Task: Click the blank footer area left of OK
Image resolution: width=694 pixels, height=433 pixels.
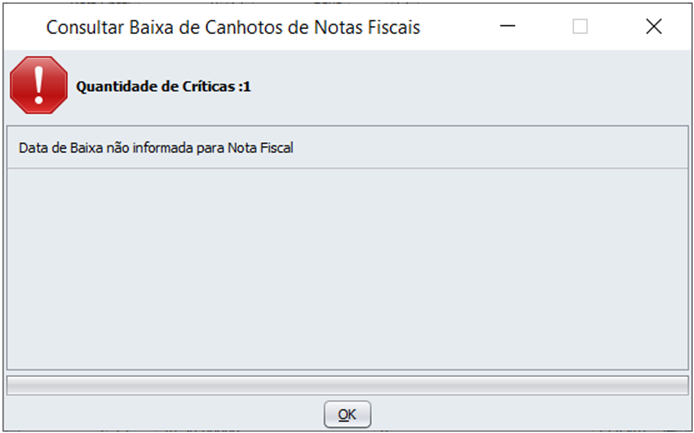Action: coord(160,414)
